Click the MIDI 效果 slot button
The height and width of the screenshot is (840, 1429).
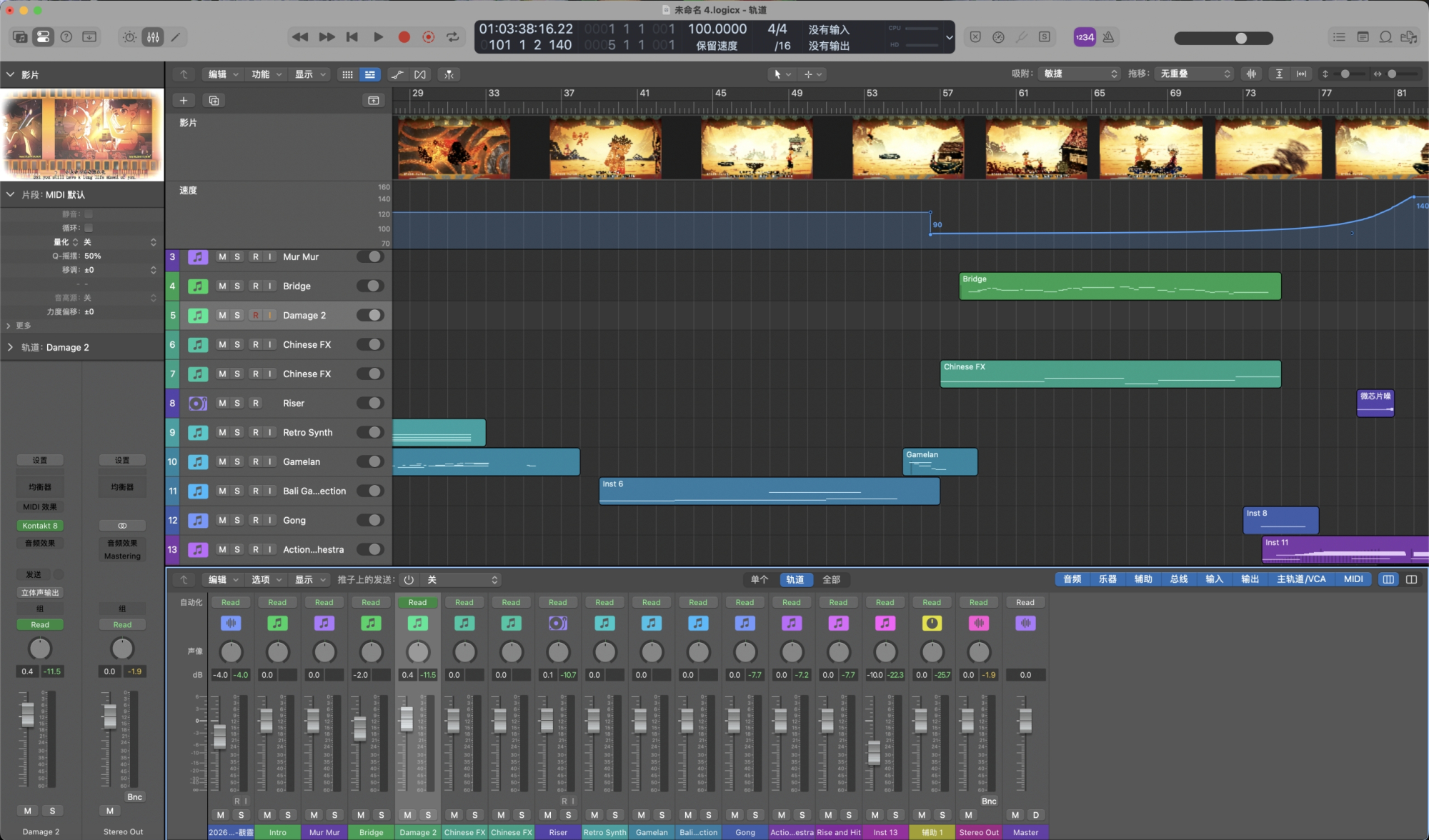40,507
